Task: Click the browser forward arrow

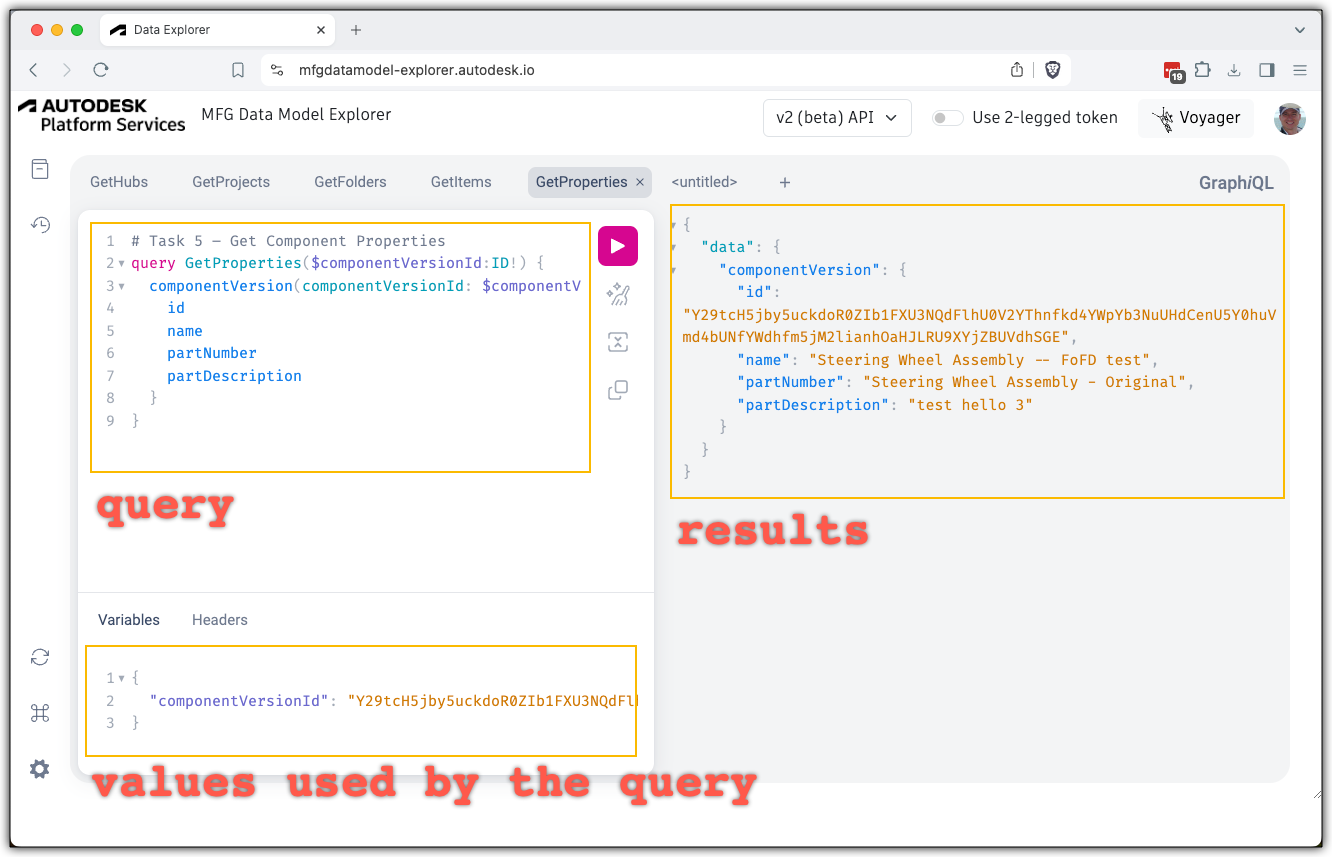Action: click(67, 70)
